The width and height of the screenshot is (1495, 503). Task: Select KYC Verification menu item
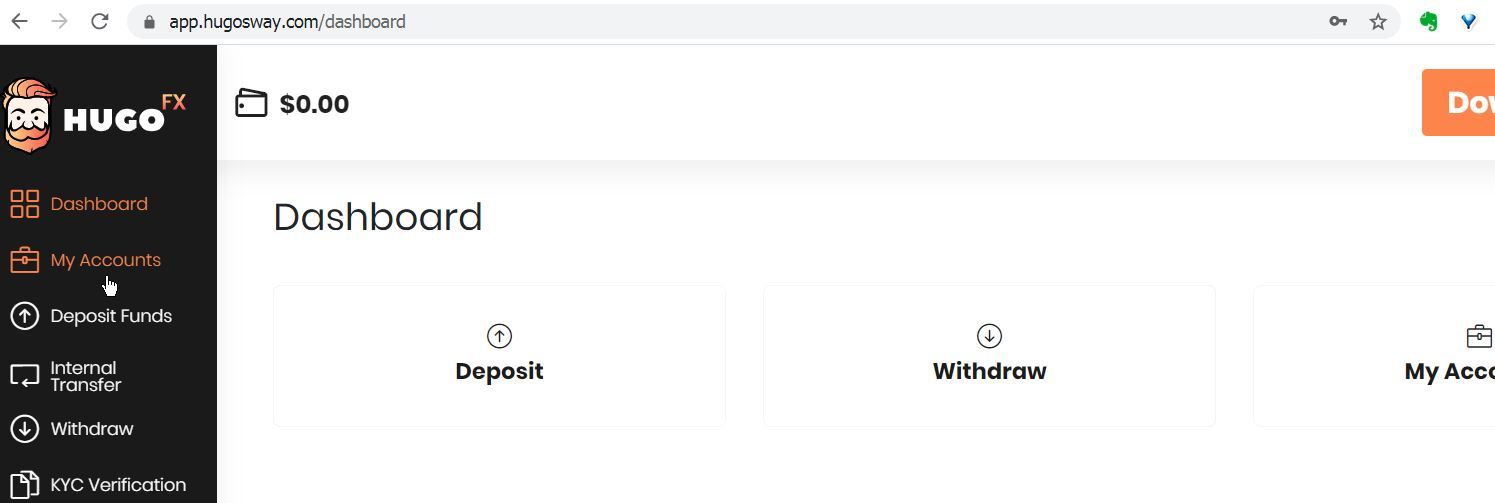tap(118, 485)
